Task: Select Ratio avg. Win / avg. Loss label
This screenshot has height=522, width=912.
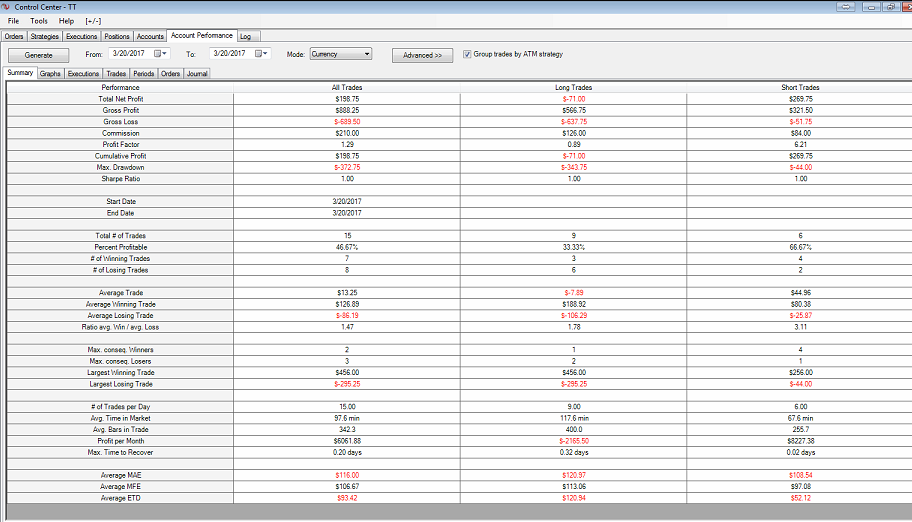Action: pos(120,327)
